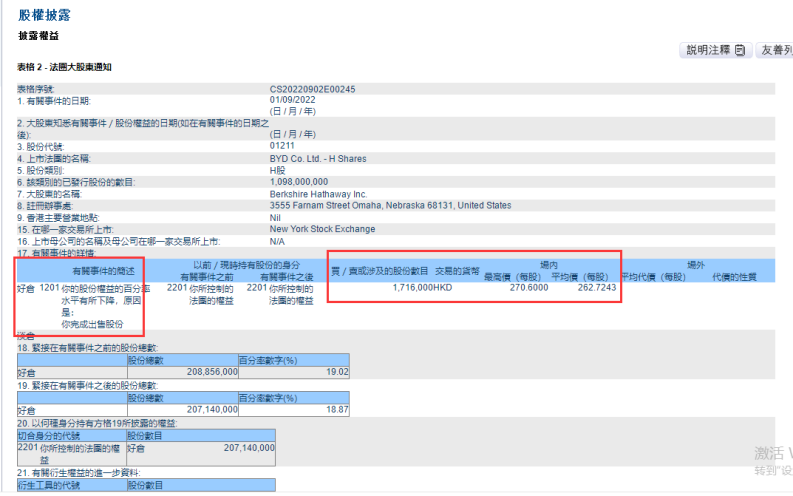
Task: Select 切合身分的代號 table header
Action: coord(49,435)
